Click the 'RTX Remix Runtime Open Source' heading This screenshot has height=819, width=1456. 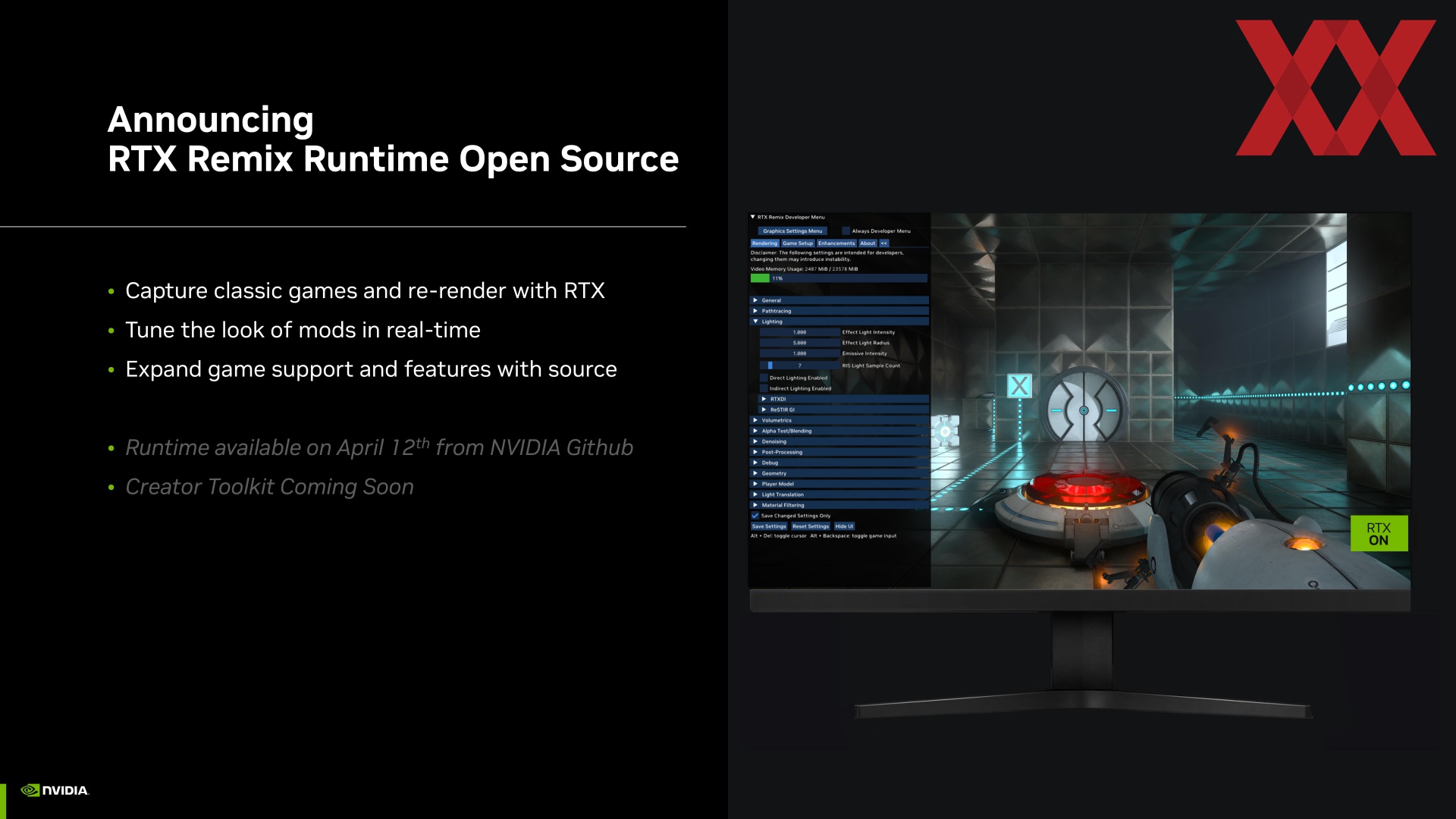393,159
